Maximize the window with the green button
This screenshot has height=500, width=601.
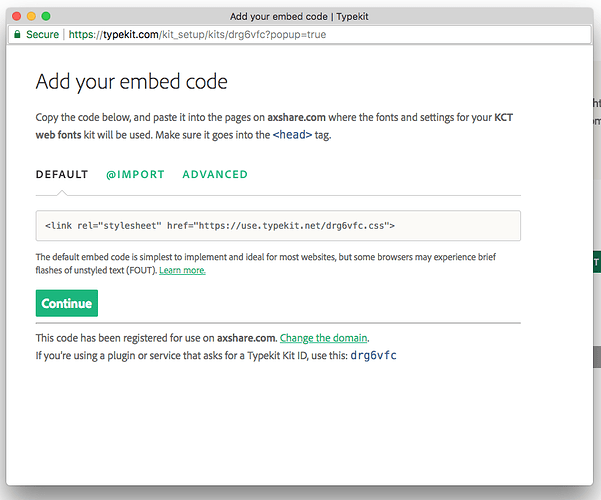(x=46, y=16)
